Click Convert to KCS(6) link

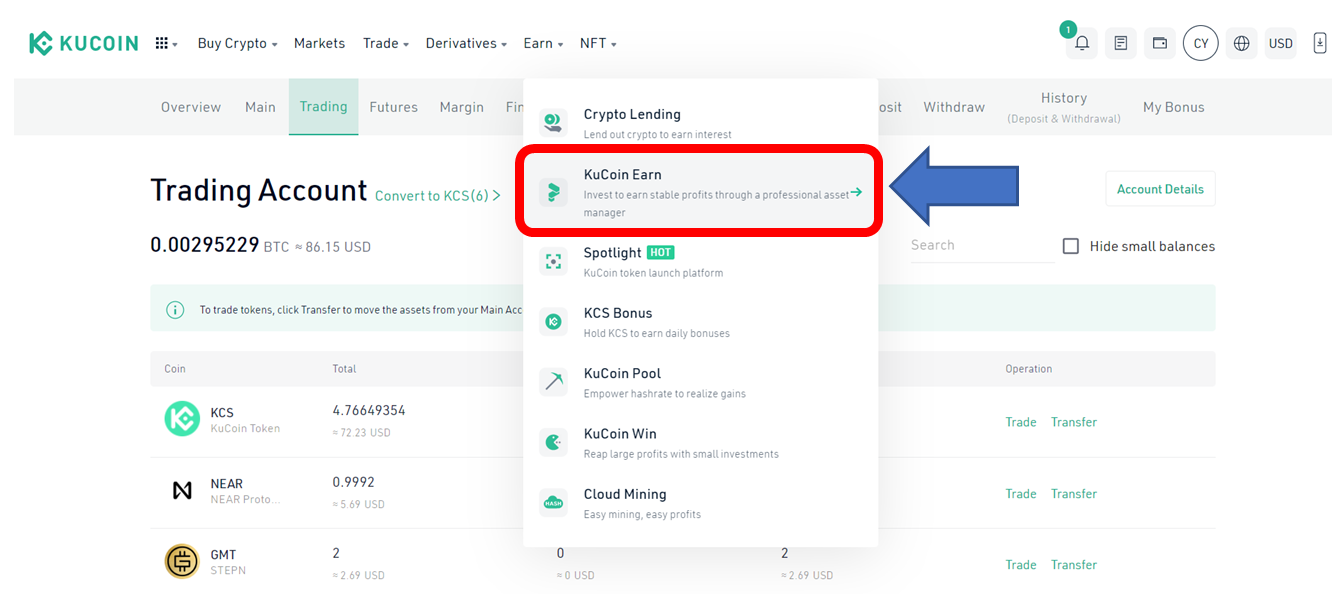438,196
